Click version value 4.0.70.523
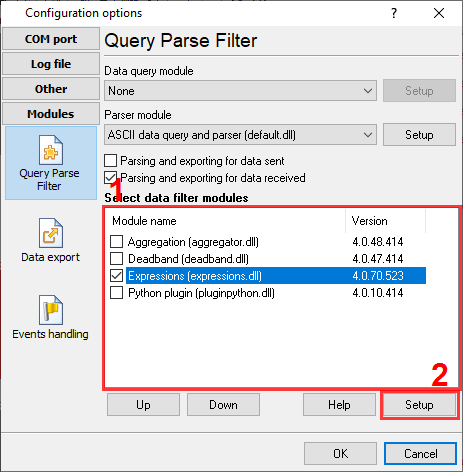This screenshot has width=463, height=472. tap(378, 276)
